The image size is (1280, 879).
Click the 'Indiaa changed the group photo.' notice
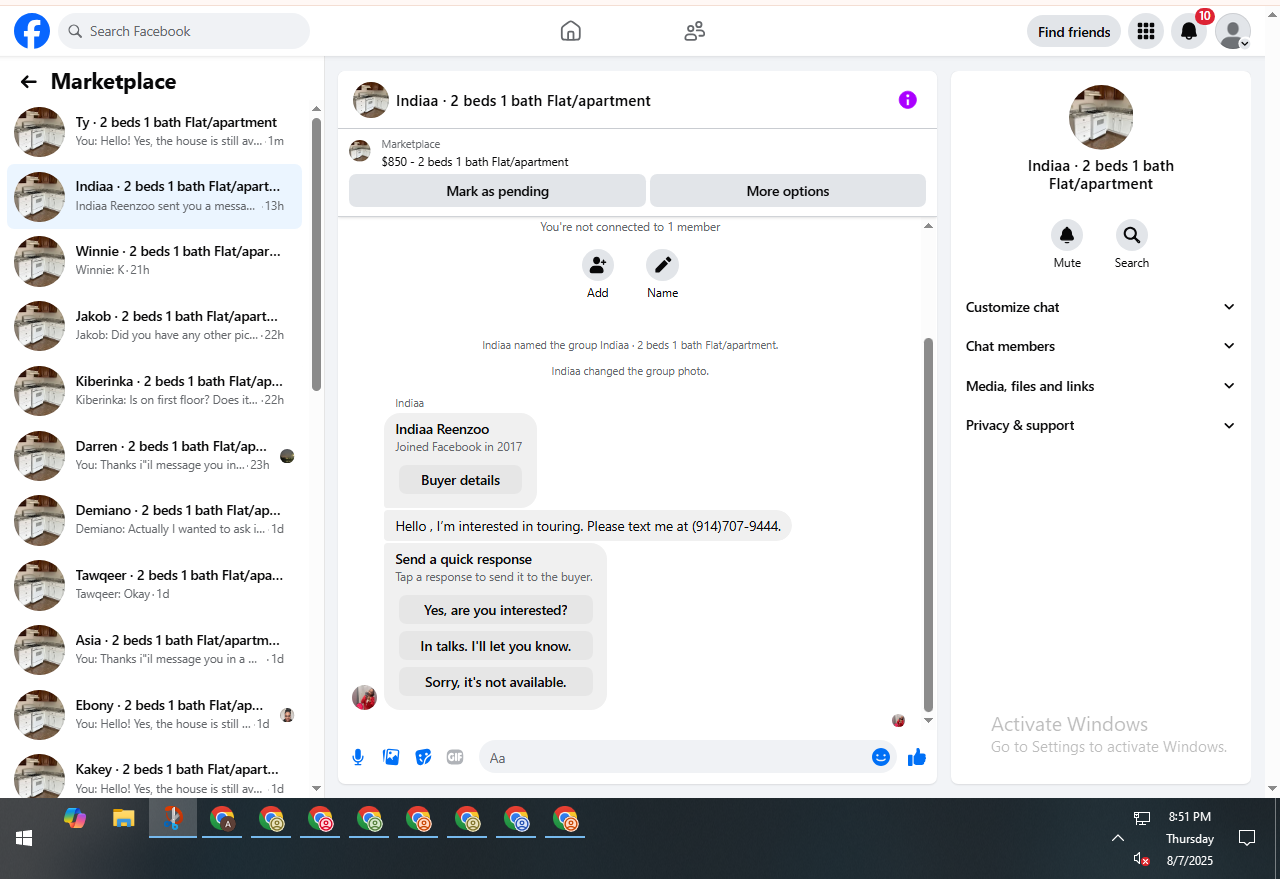tap(630, 371)
